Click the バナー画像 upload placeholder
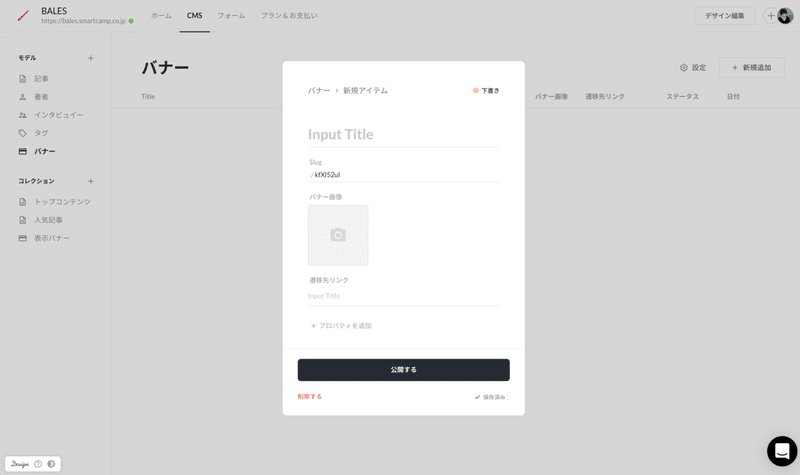The image size is (800, 475). [x=338, y=235]
